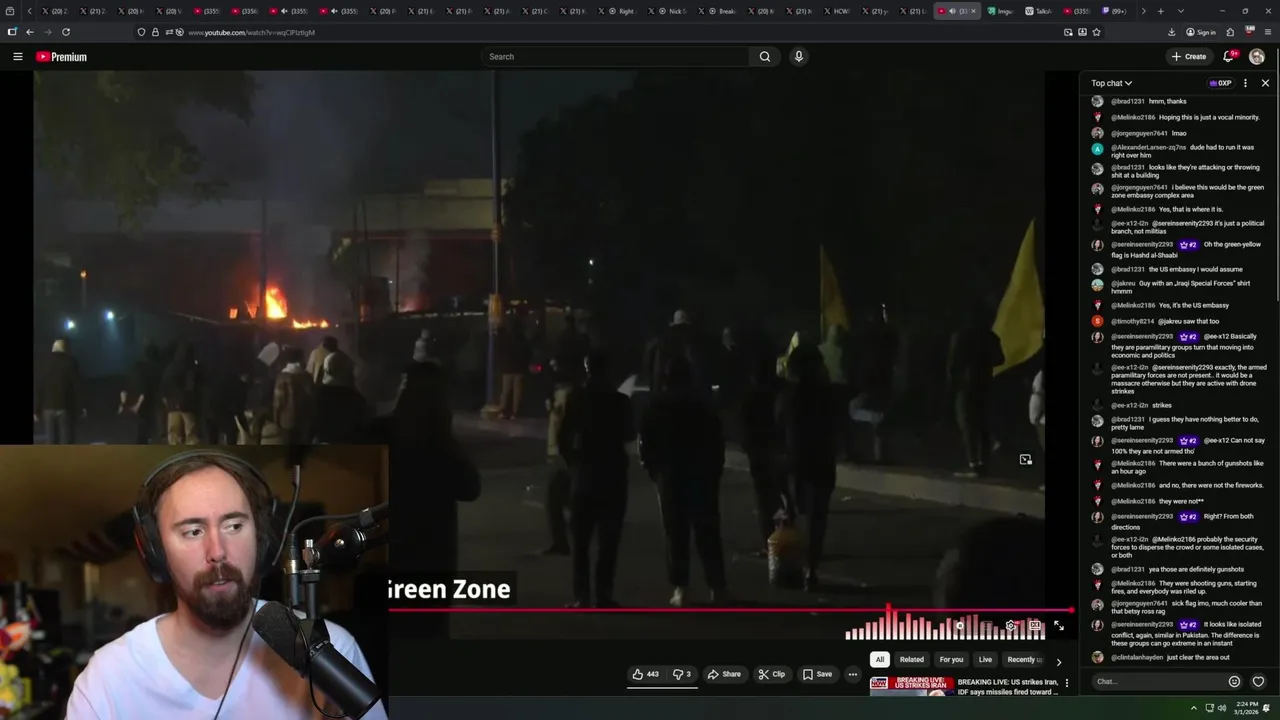The image size is (1280, 720).
Task: Go to YouTube Premium home logo
Action: click(62, 57)
